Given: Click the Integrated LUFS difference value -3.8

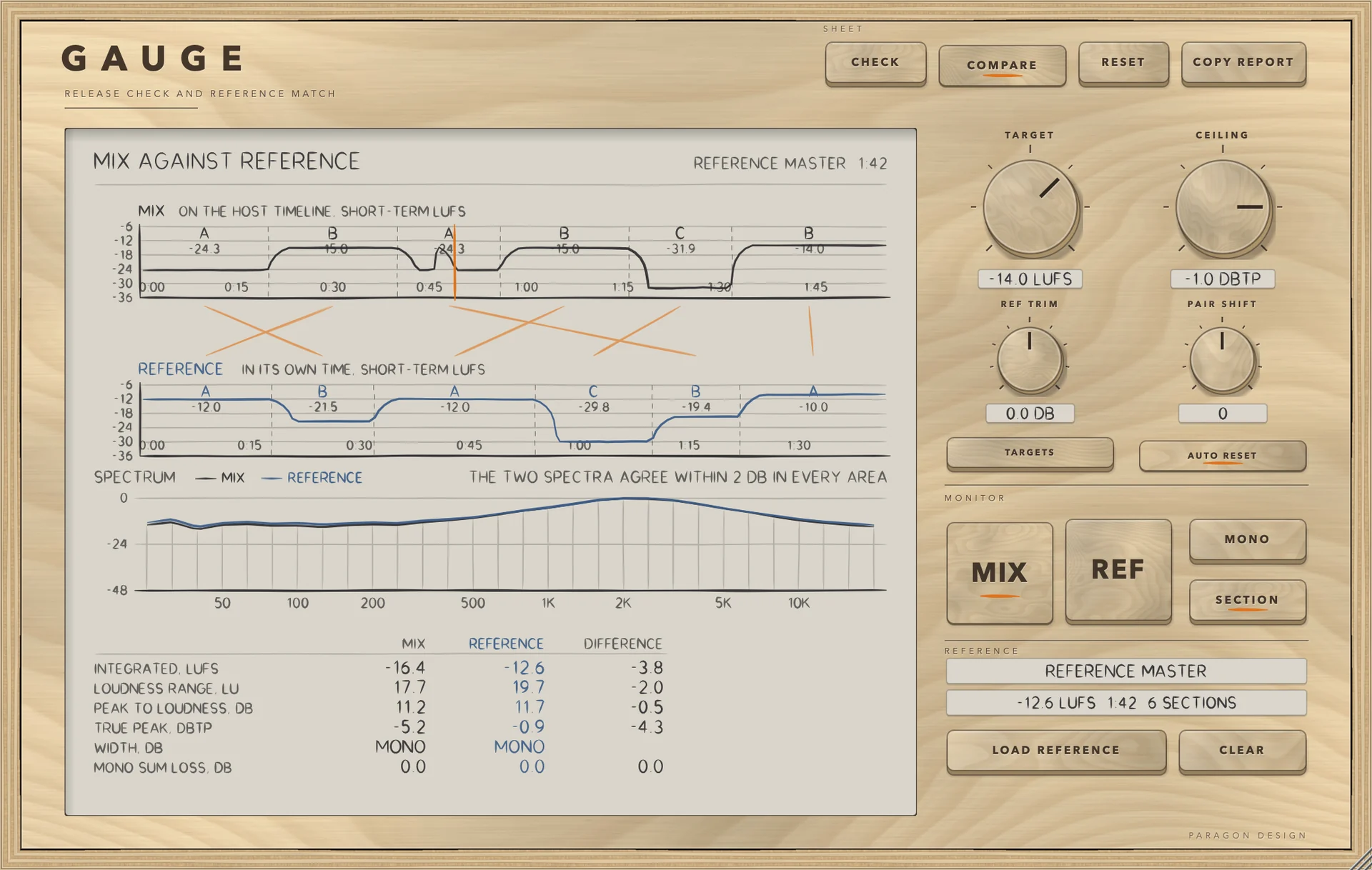Looking at the screenshot, I should tap(647, 668).
